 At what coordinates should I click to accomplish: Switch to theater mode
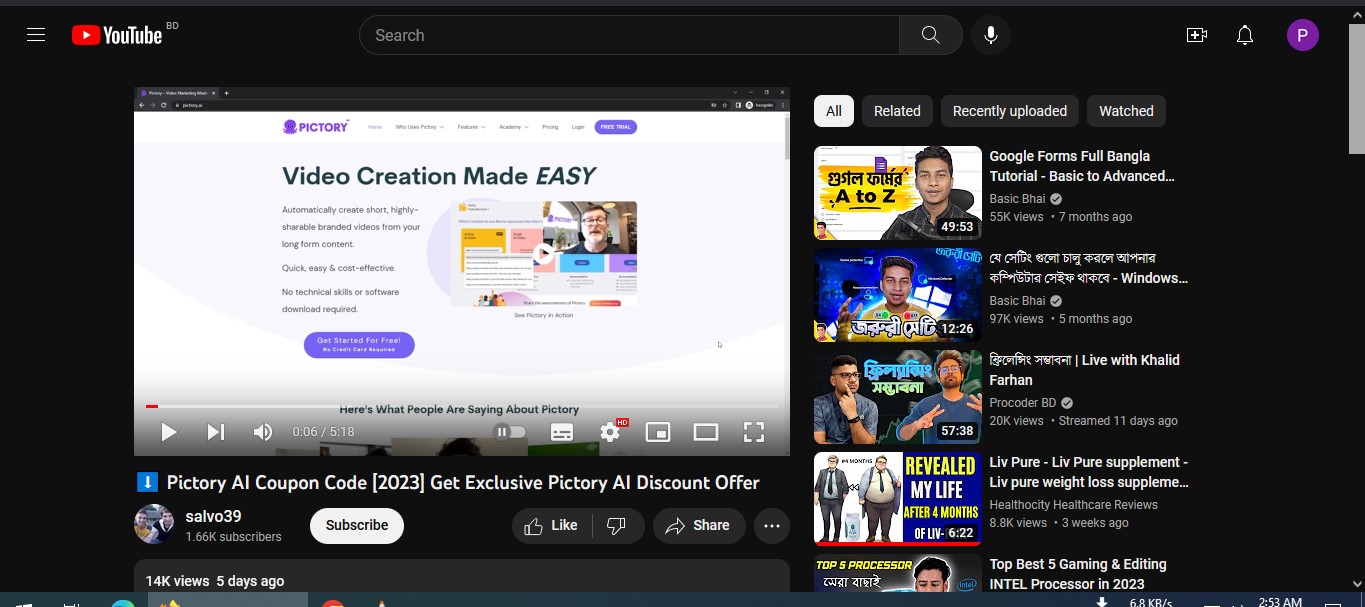click(x=706, y=432)
